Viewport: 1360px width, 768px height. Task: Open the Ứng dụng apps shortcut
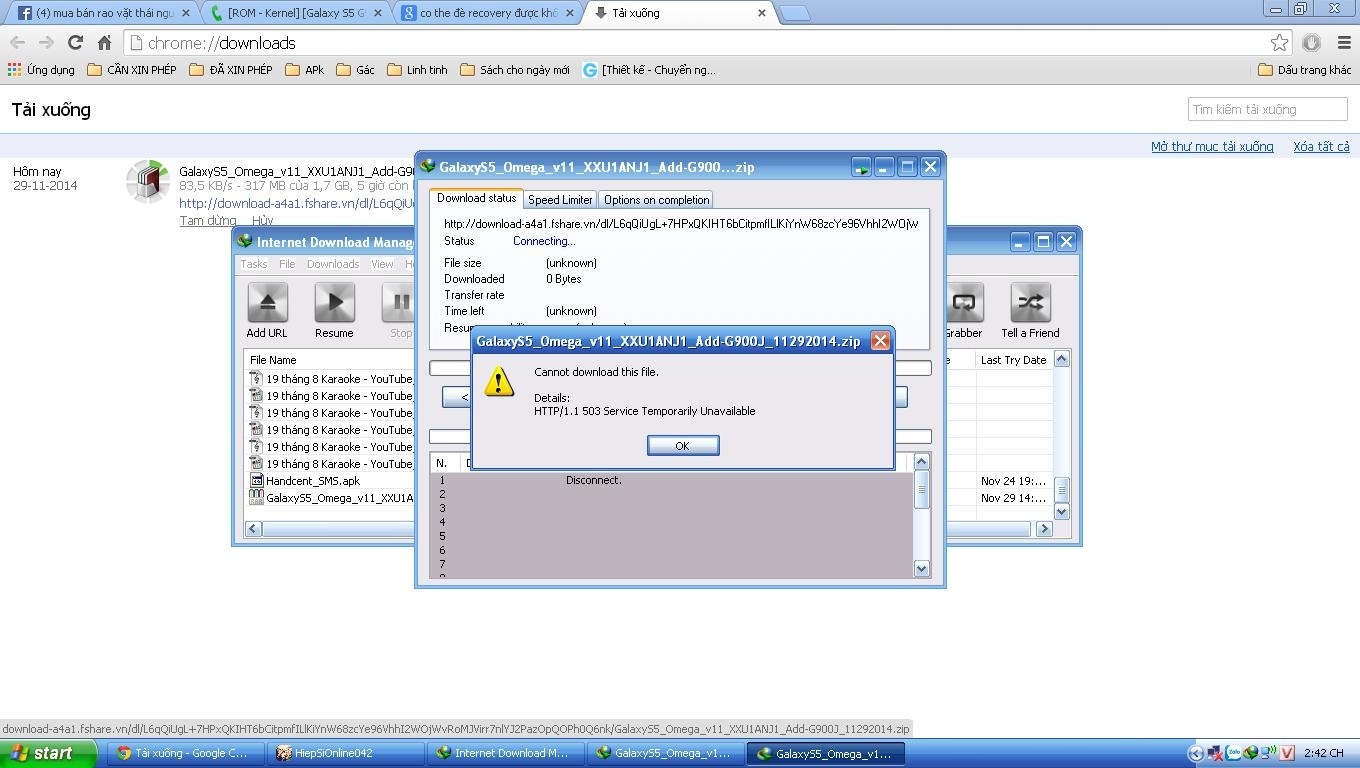click(x=41, y=70)
